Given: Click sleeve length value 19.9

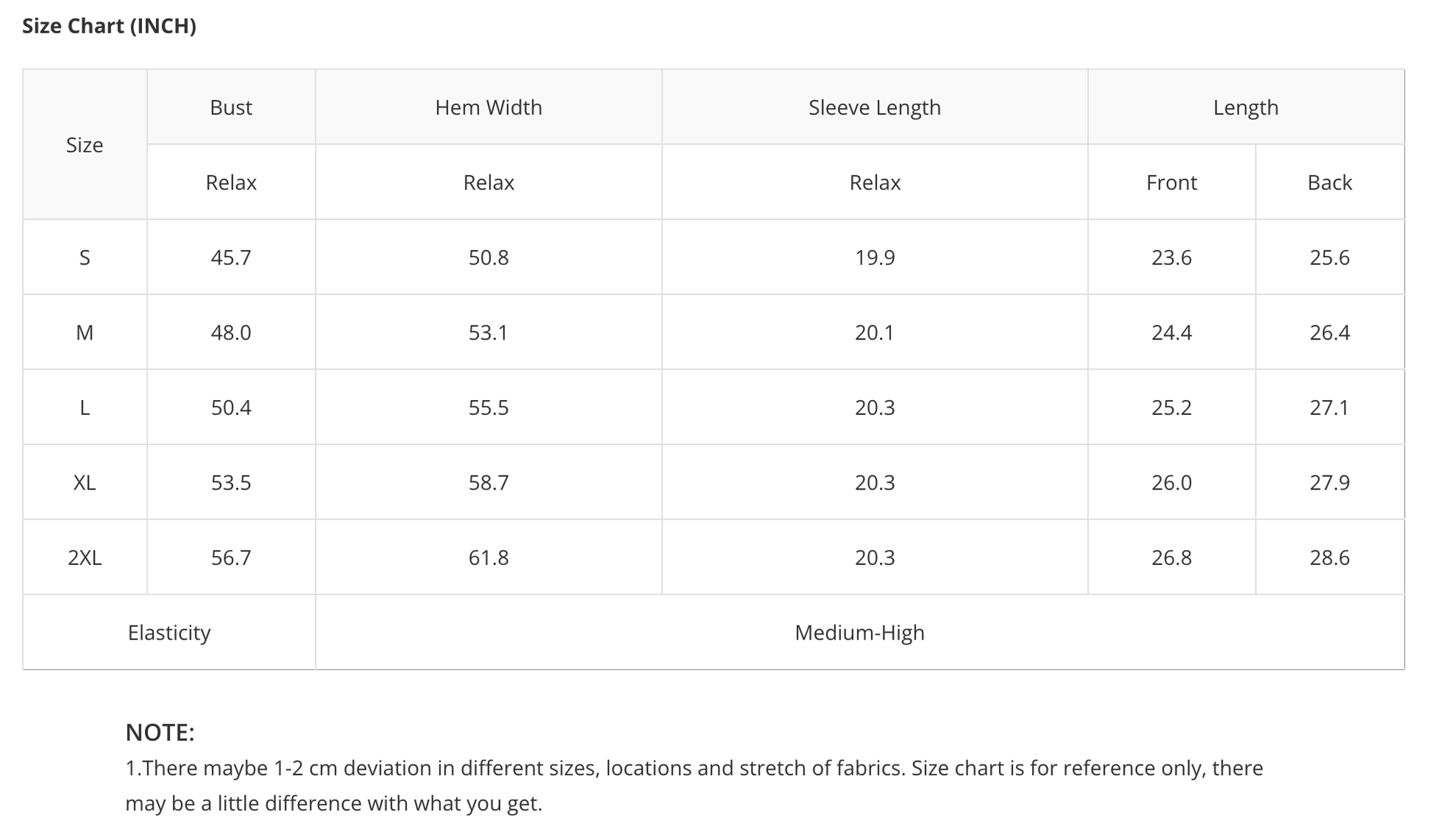Looking at the screenshot, I should [874, 257].
